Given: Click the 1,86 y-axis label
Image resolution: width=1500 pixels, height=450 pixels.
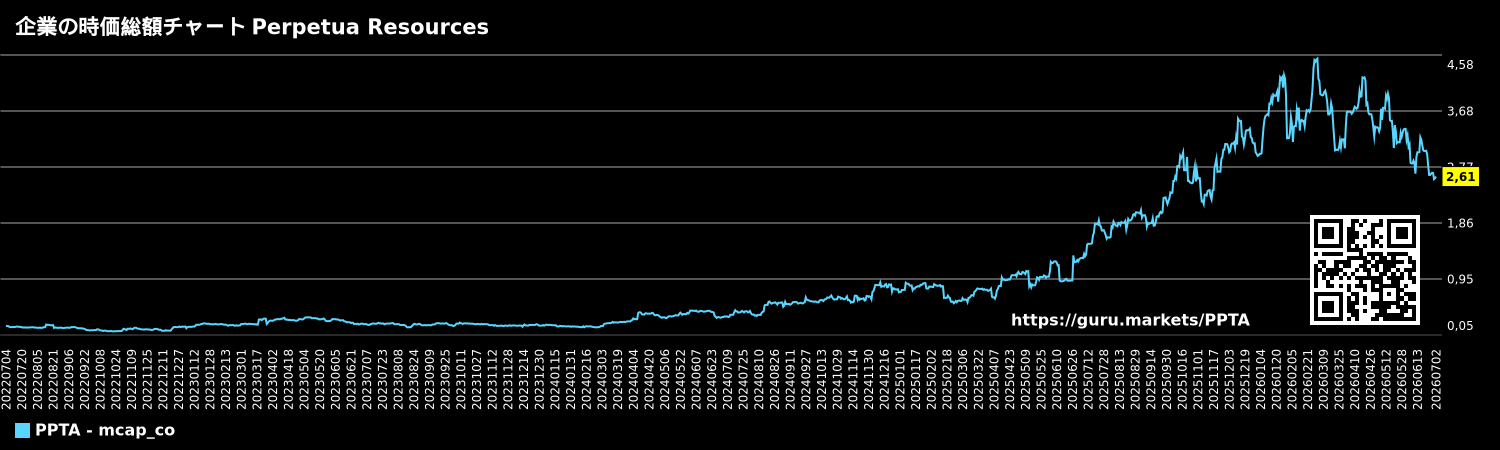Looking at the screenshot, I should [x=1460, y=223].
